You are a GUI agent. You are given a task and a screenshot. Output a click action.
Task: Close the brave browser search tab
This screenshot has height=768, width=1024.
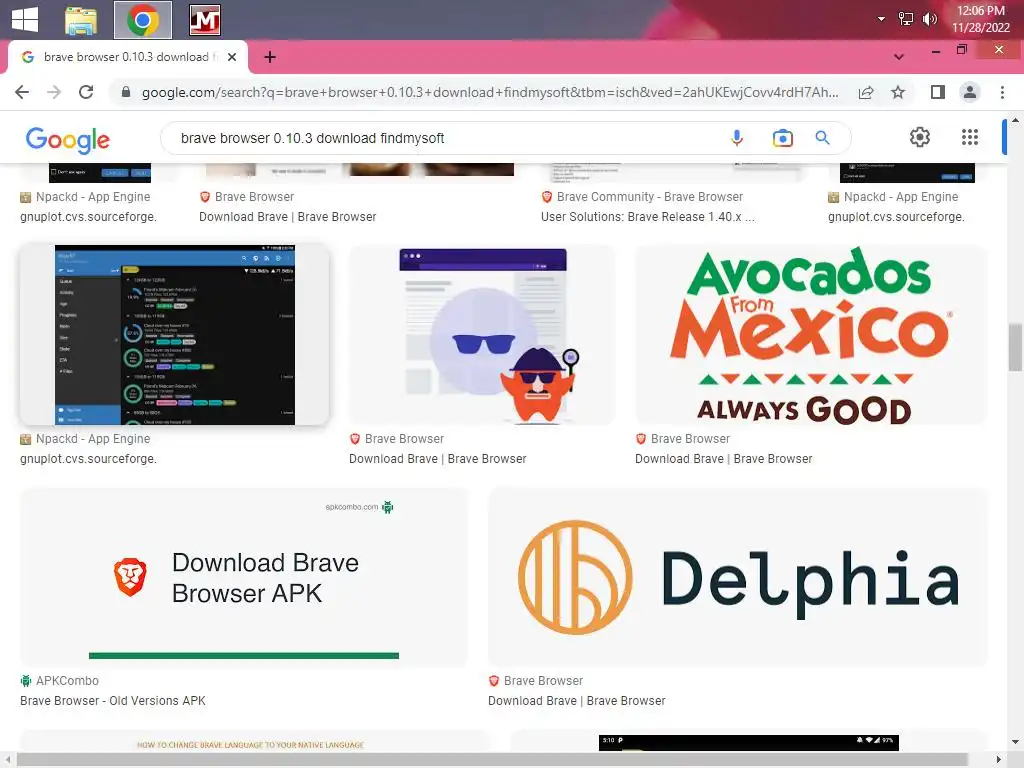pyautogui.click(x=232, y=57)
